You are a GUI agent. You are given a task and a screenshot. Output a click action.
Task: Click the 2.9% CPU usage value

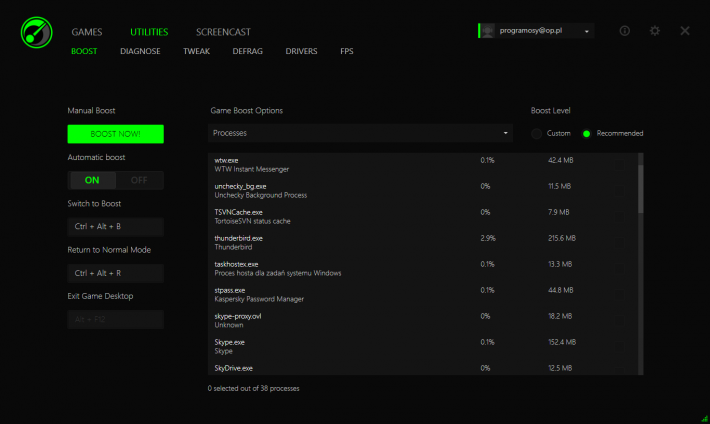tap(488, 238)
